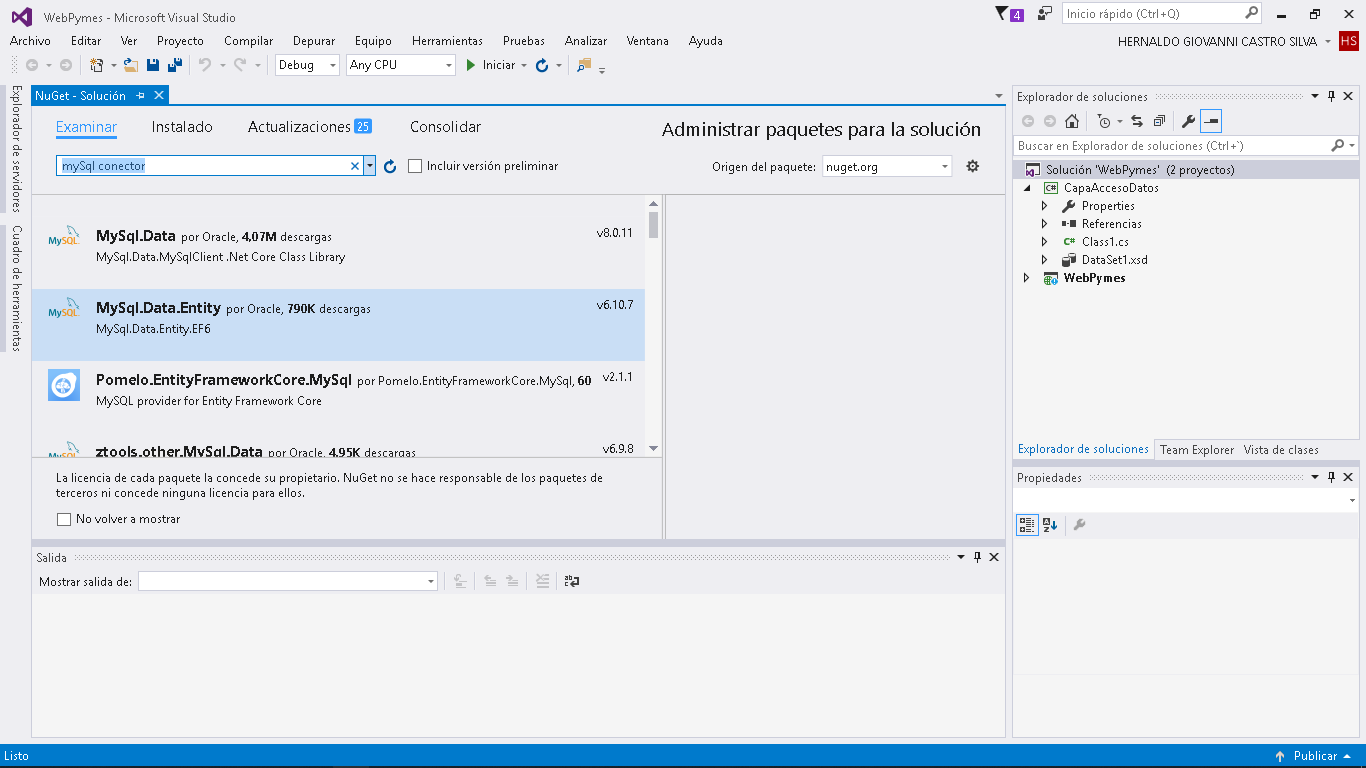The height and width of the screenshot is (768, 1366).
Task: Toggle word wrap in the Salida panel
Action: coord(571,581)
